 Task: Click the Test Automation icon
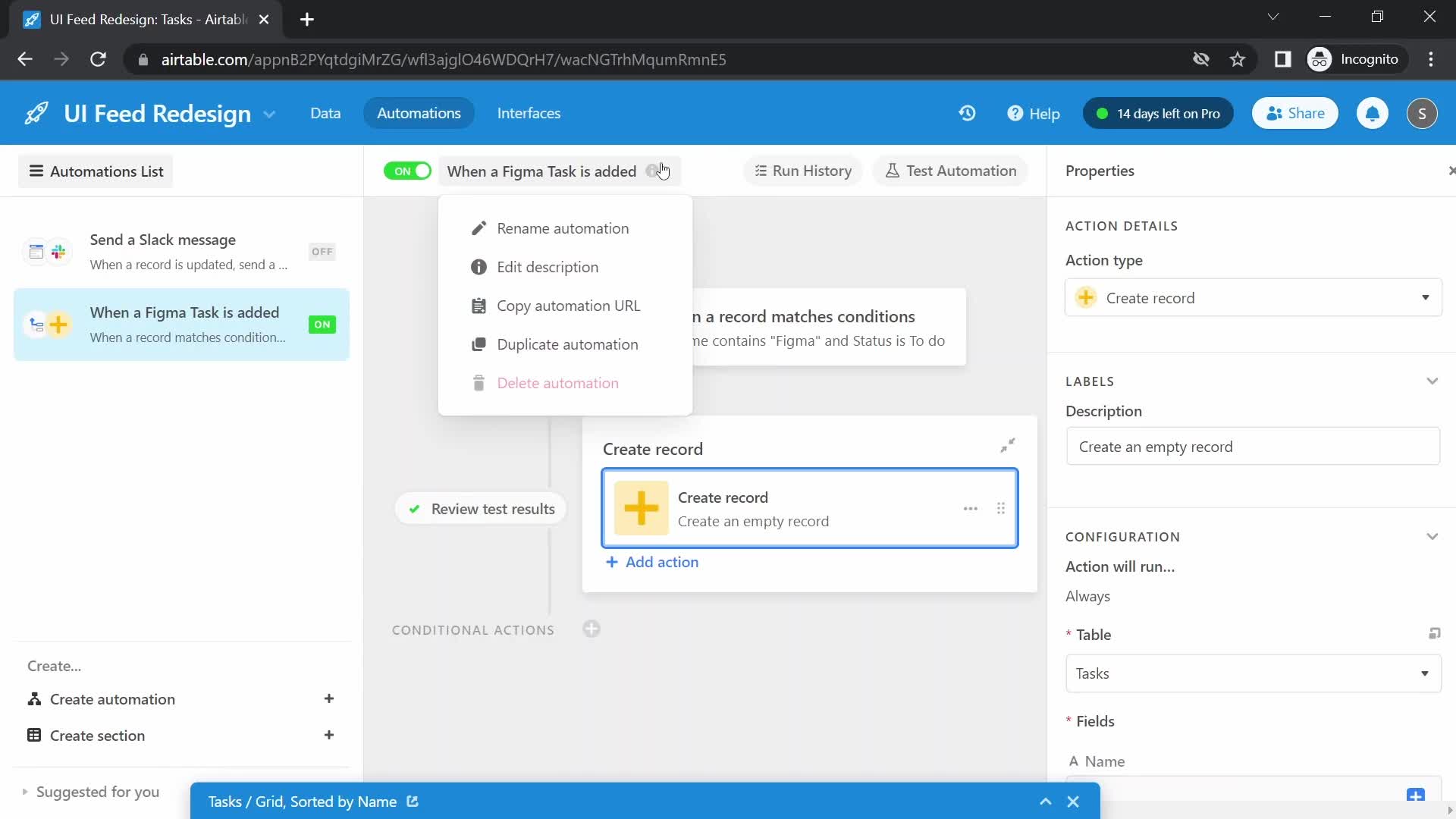point(892,171)
